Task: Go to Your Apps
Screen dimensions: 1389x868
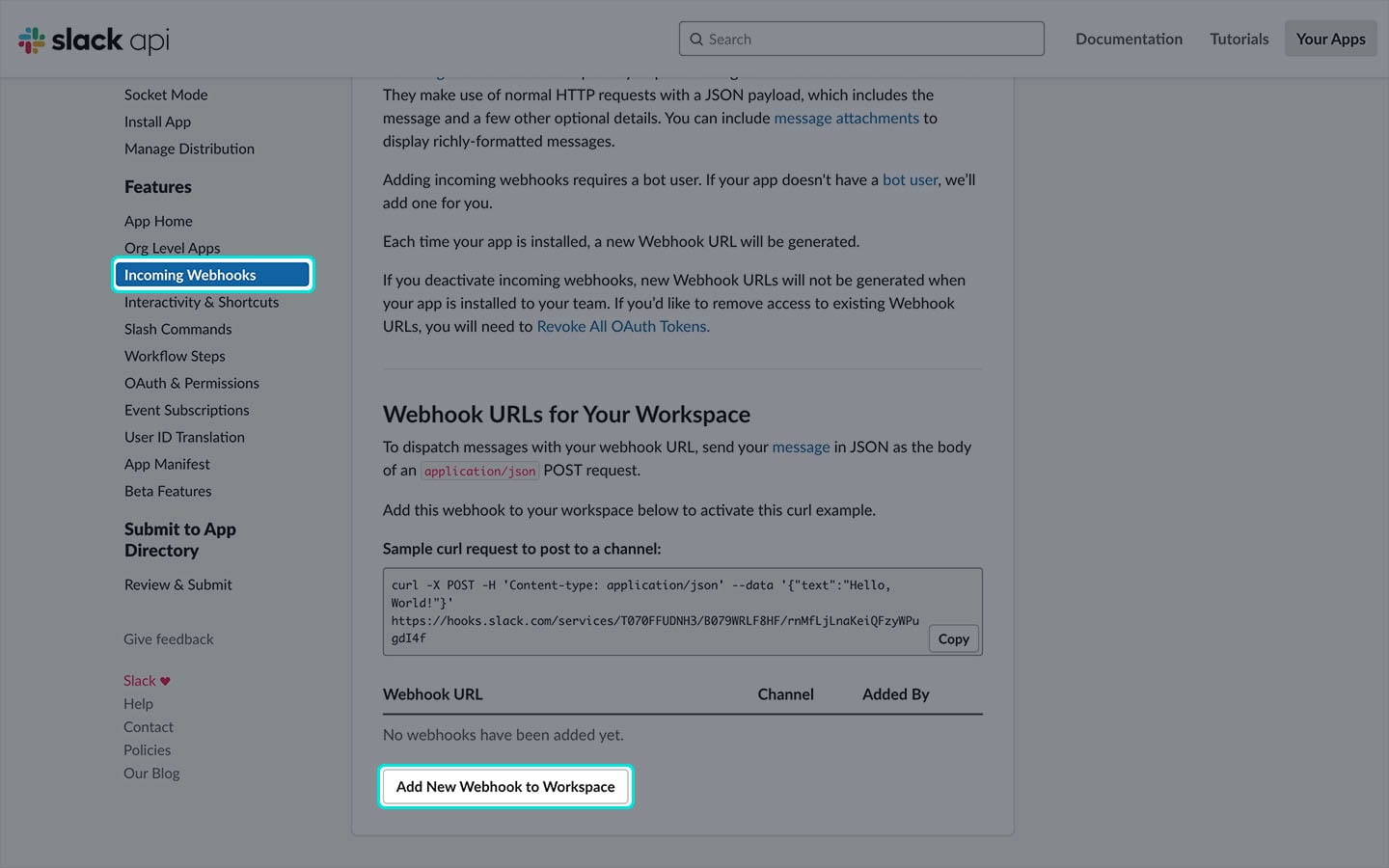Action: (x=1330, y=40)
